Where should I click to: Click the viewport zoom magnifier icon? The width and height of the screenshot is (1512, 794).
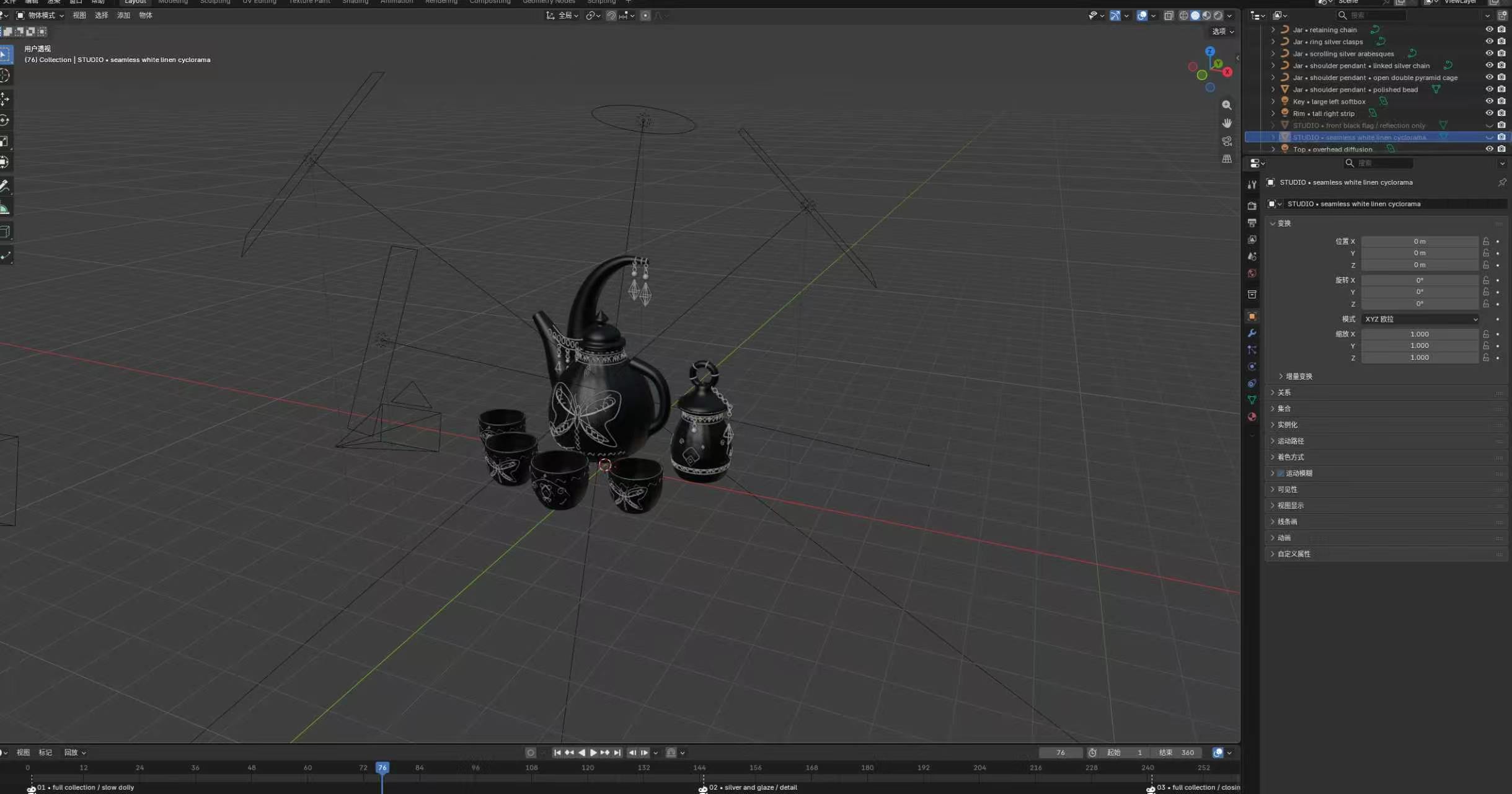tap(1226, 105)
